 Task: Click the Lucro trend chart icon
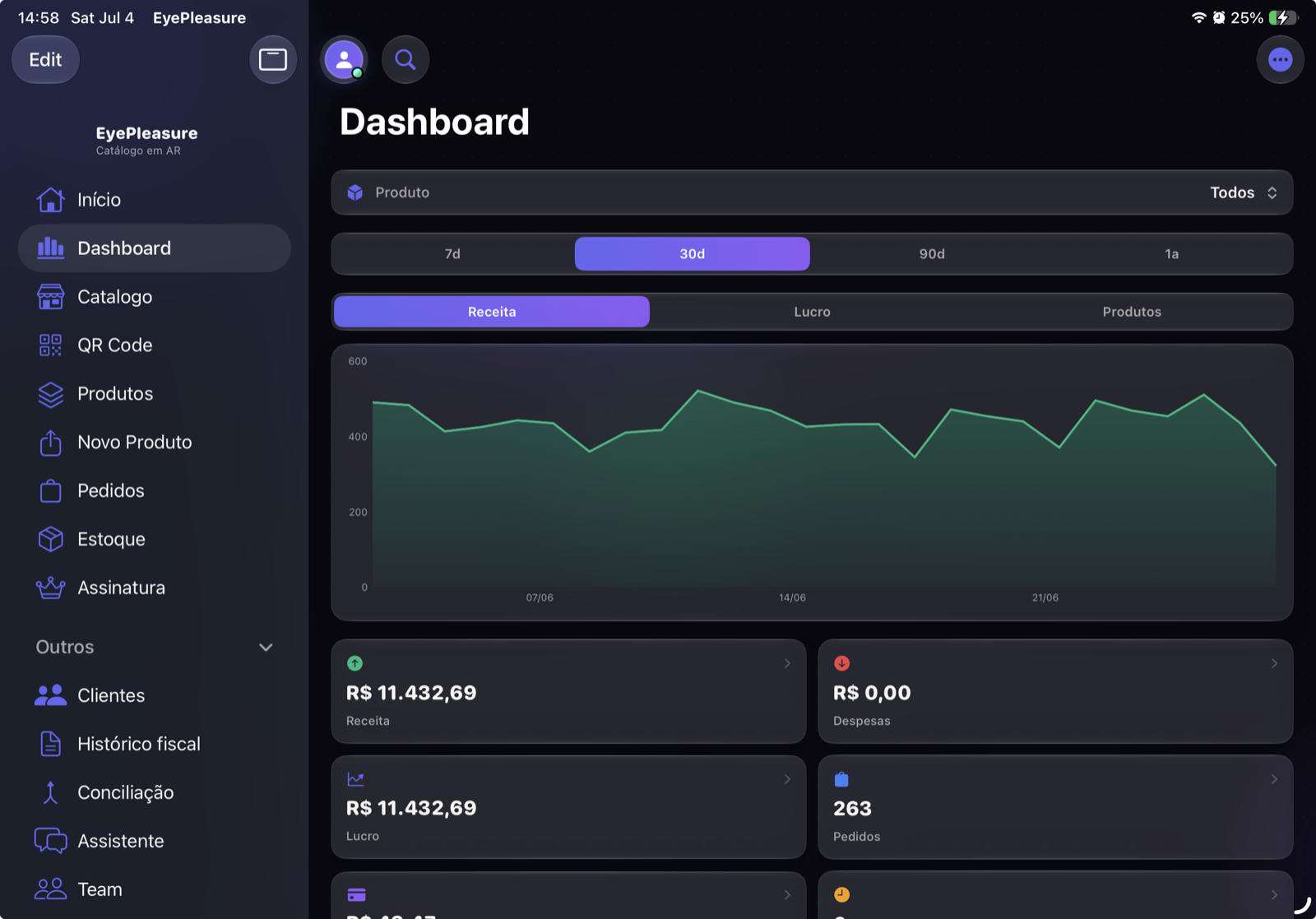[x=355, y=779]
